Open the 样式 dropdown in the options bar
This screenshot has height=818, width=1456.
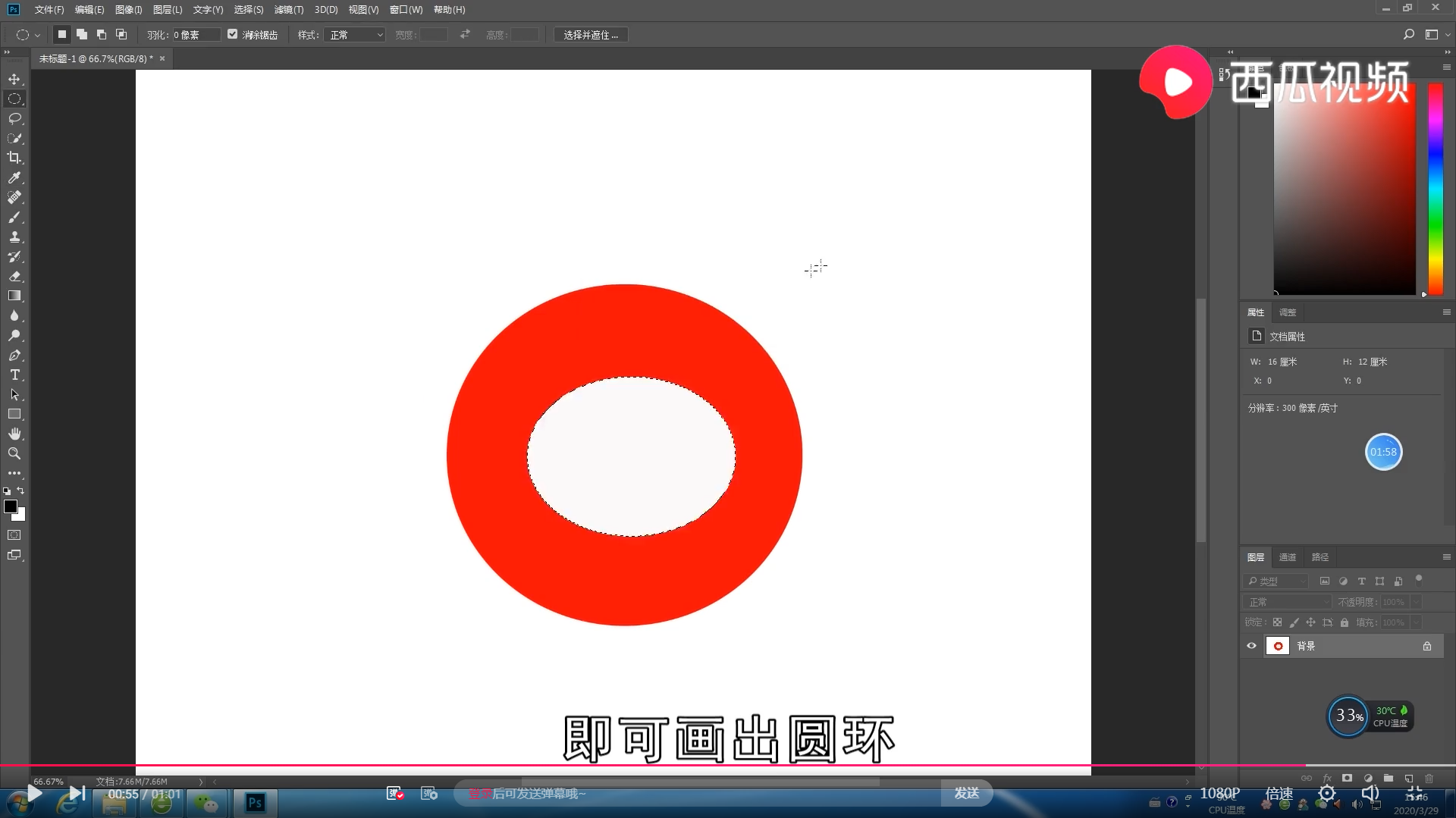354,34
